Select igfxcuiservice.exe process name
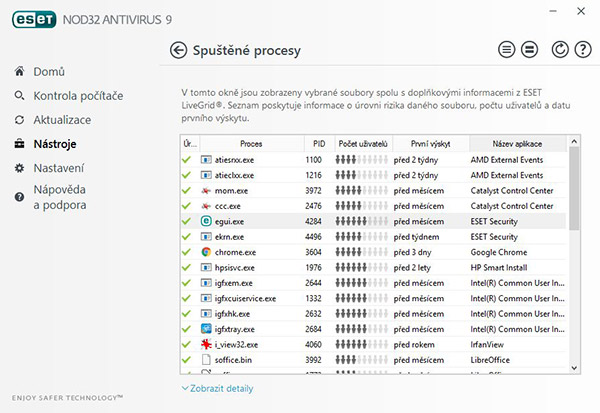Screen dimensions: 600x413 click(245, 299)
